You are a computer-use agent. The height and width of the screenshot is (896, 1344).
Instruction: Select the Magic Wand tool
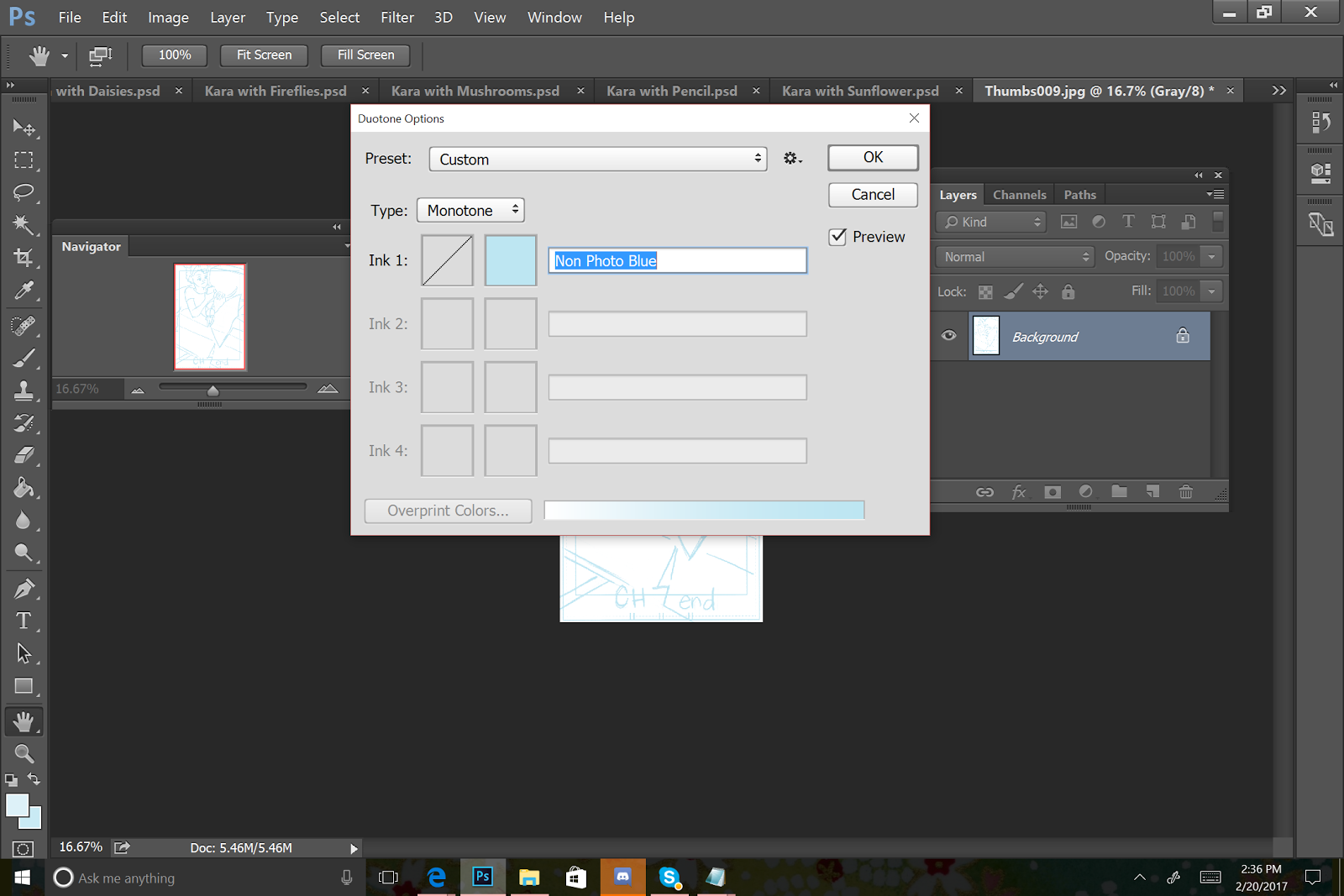(24, 225)
